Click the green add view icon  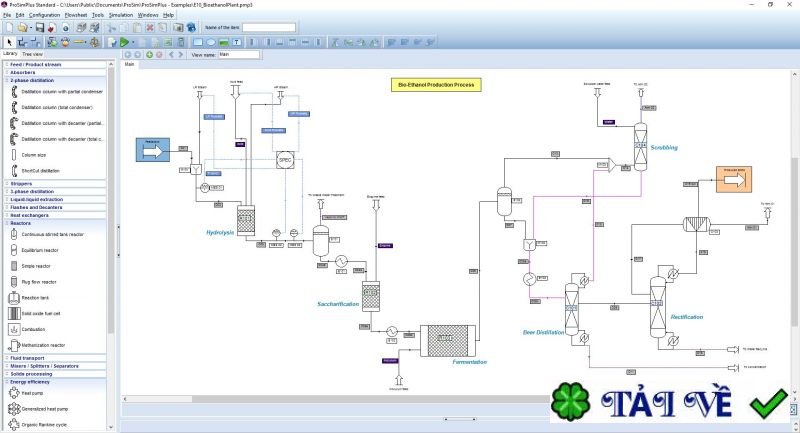click(x=149, y=55)
